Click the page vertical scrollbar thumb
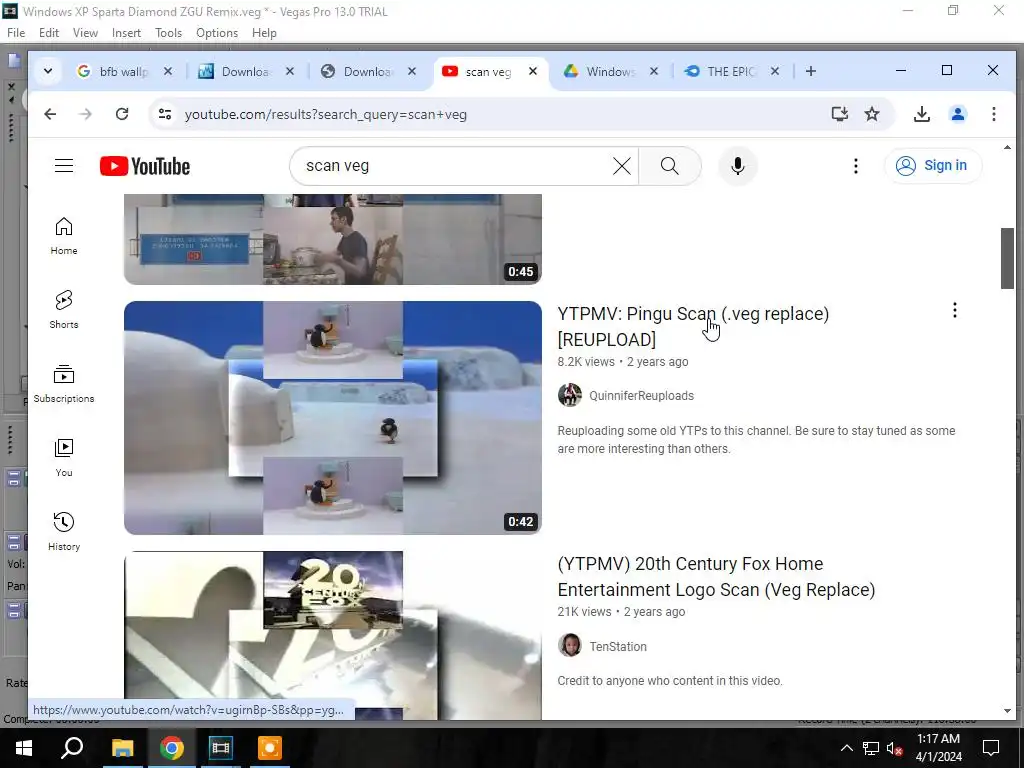 click(1007, 258)
